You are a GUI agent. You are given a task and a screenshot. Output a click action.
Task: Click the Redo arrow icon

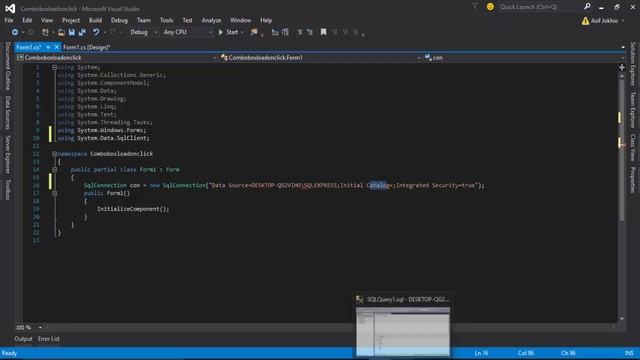(112, 32)
